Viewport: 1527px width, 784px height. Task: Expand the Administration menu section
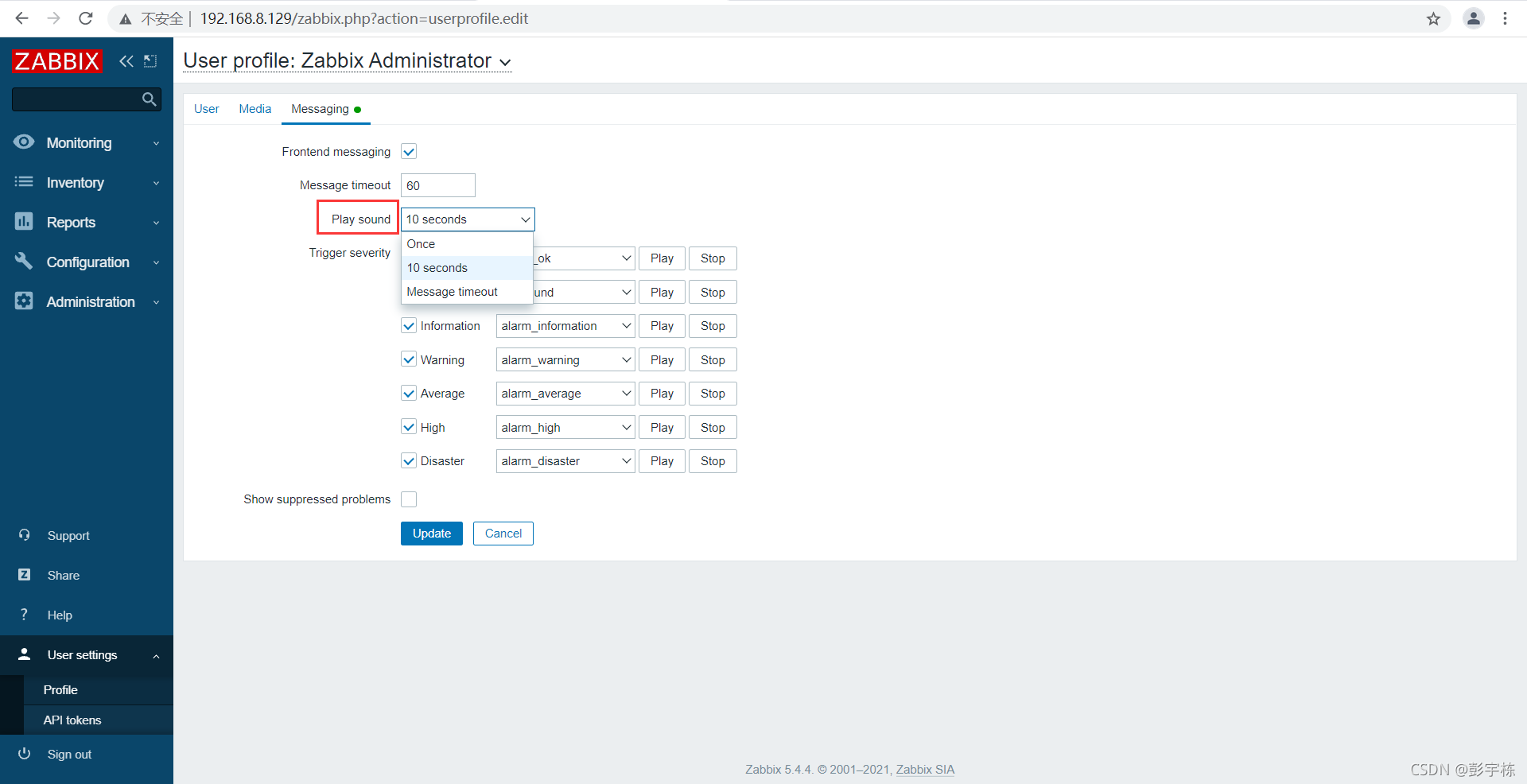pos(87,301)
